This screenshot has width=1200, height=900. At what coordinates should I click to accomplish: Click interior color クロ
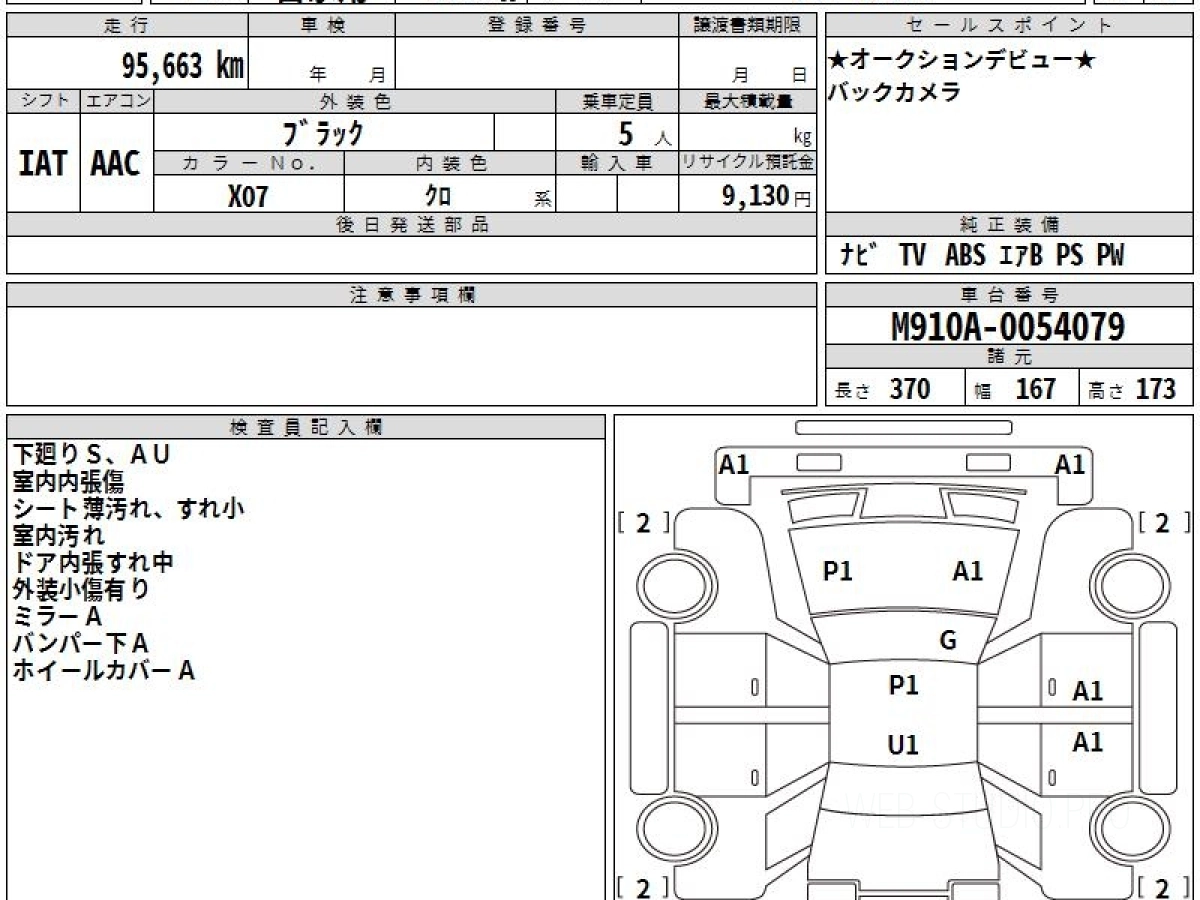tap(438, 195)
